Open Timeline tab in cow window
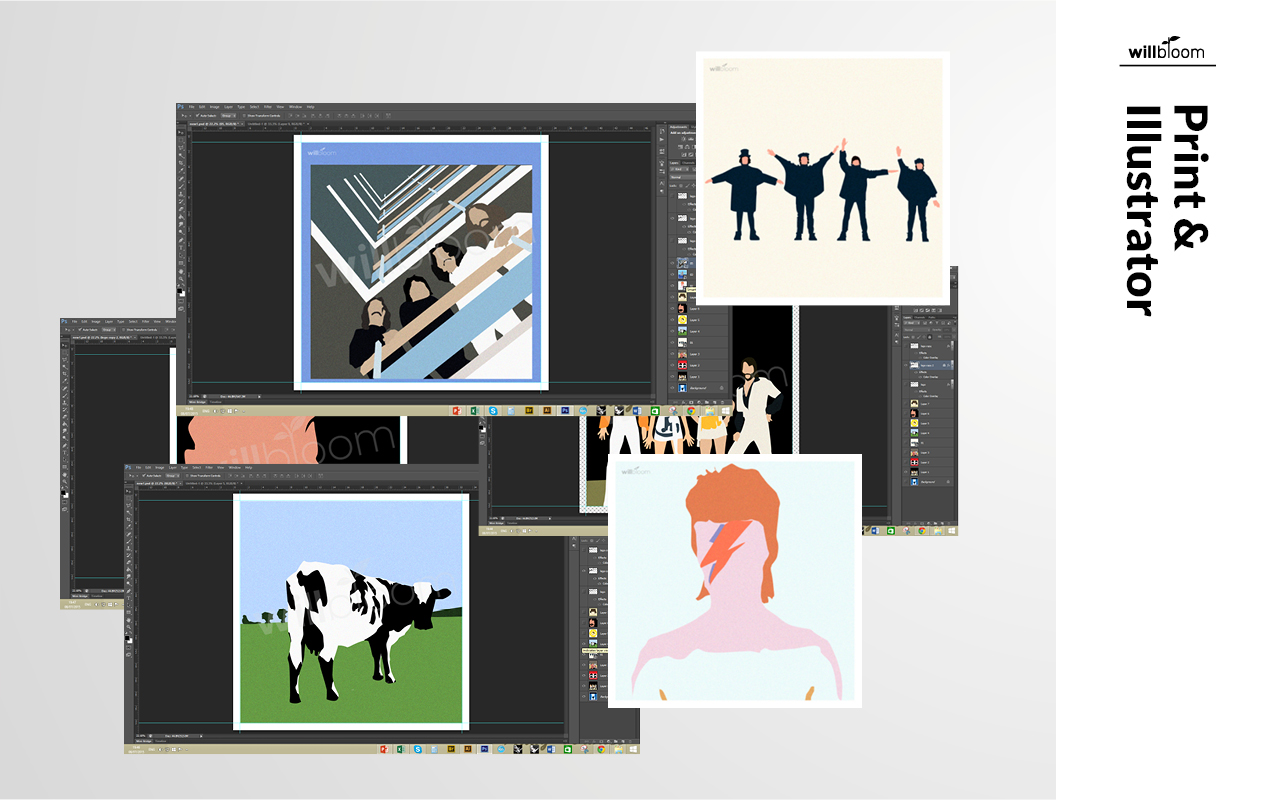This screenshot has height=800, width=1280. click(x=161, y=741)
